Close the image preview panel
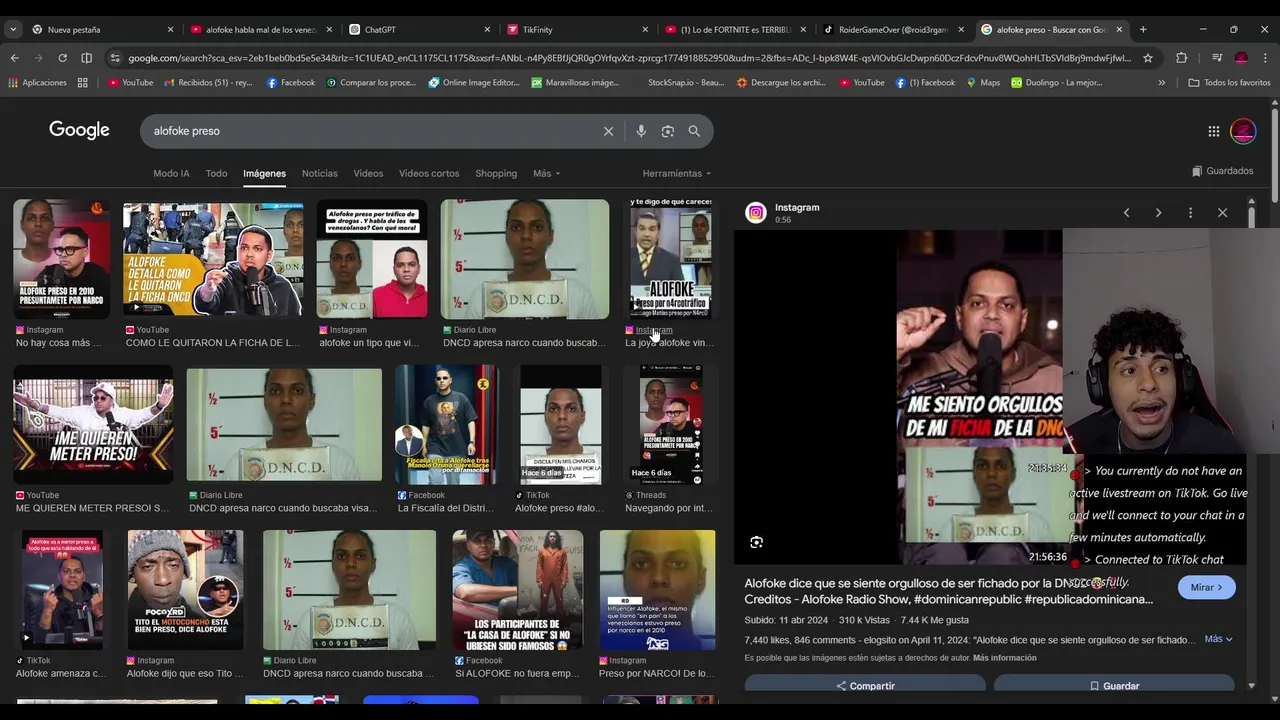1280x720 pixels. [1222, 213]
